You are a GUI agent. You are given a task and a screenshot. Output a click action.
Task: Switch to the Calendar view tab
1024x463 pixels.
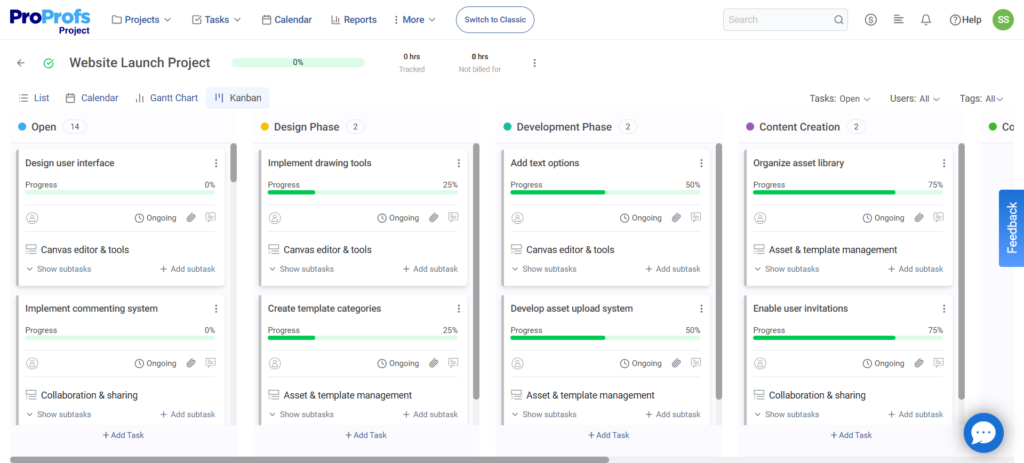(92, 98)
